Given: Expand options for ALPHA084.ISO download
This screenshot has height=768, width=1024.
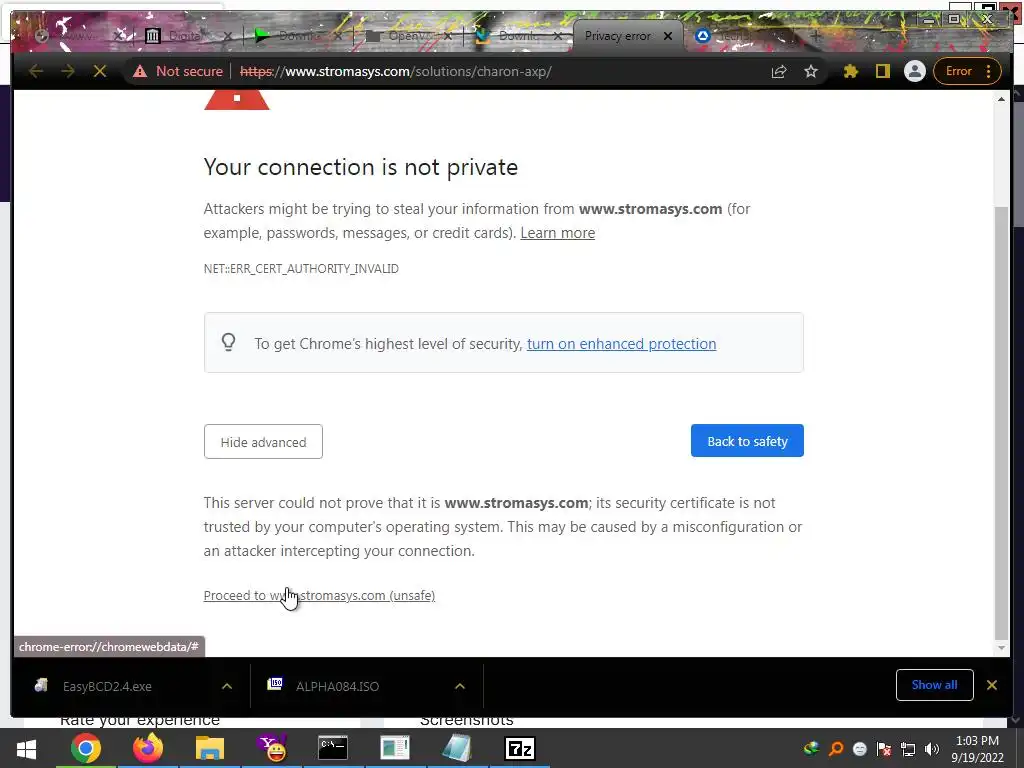Looking at the screenshot, I should (460, 686).
